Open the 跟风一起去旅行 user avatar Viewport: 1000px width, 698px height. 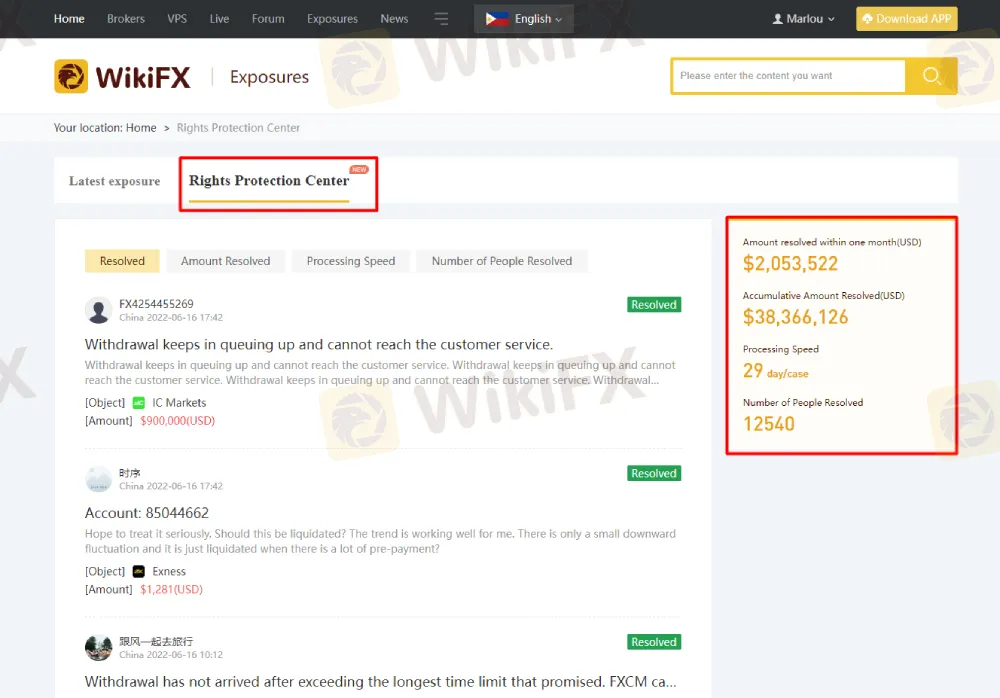[x=98, y=648]
